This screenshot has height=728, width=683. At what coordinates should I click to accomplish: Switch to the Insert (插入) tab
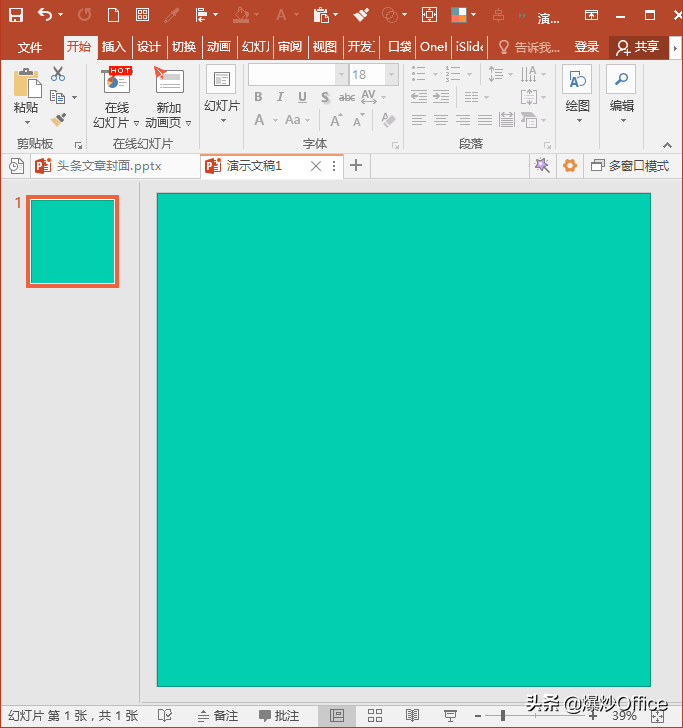114,47
